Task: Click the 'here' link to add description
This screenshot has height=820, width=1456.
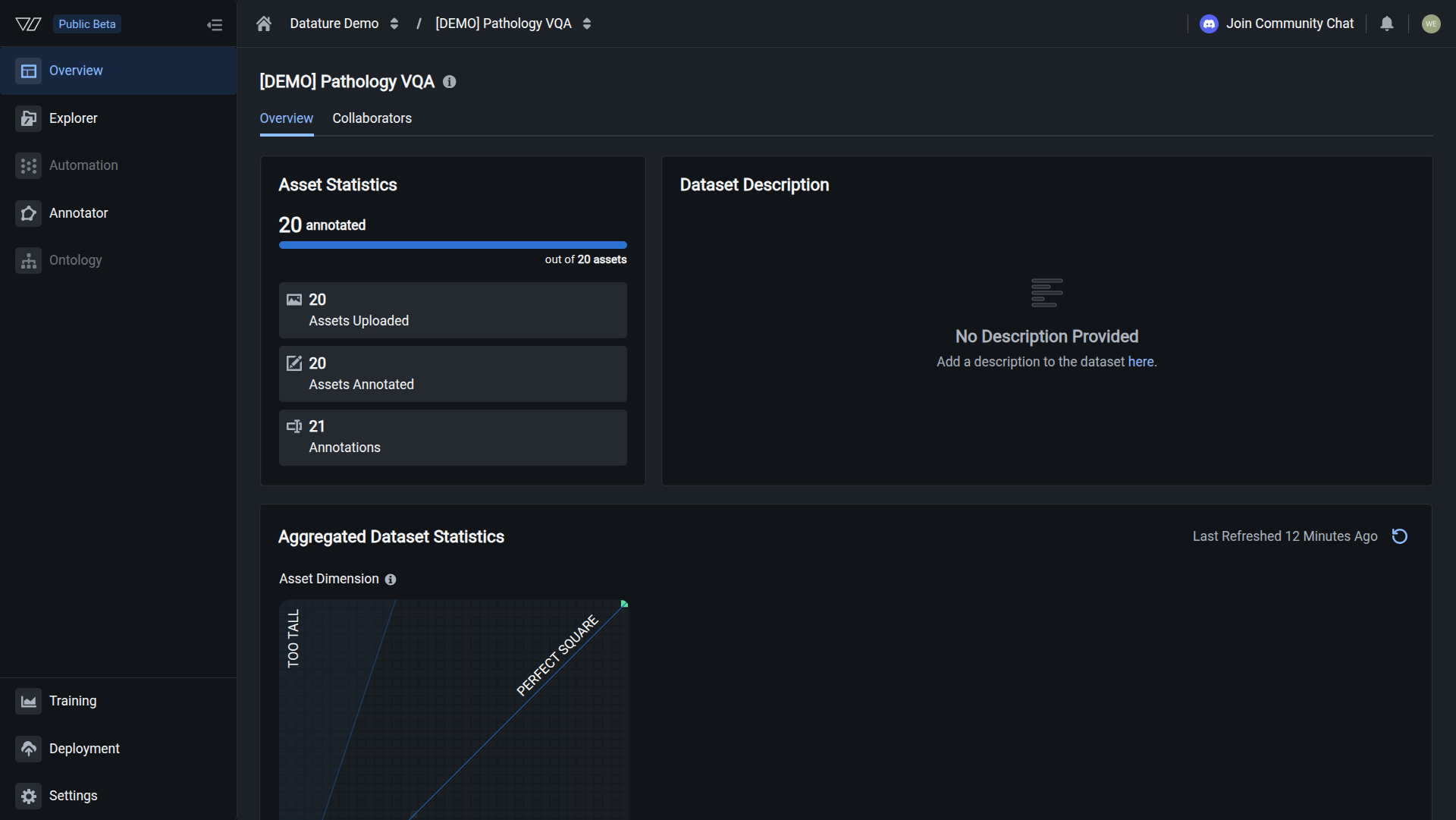Action: (x=1141, y=362)
